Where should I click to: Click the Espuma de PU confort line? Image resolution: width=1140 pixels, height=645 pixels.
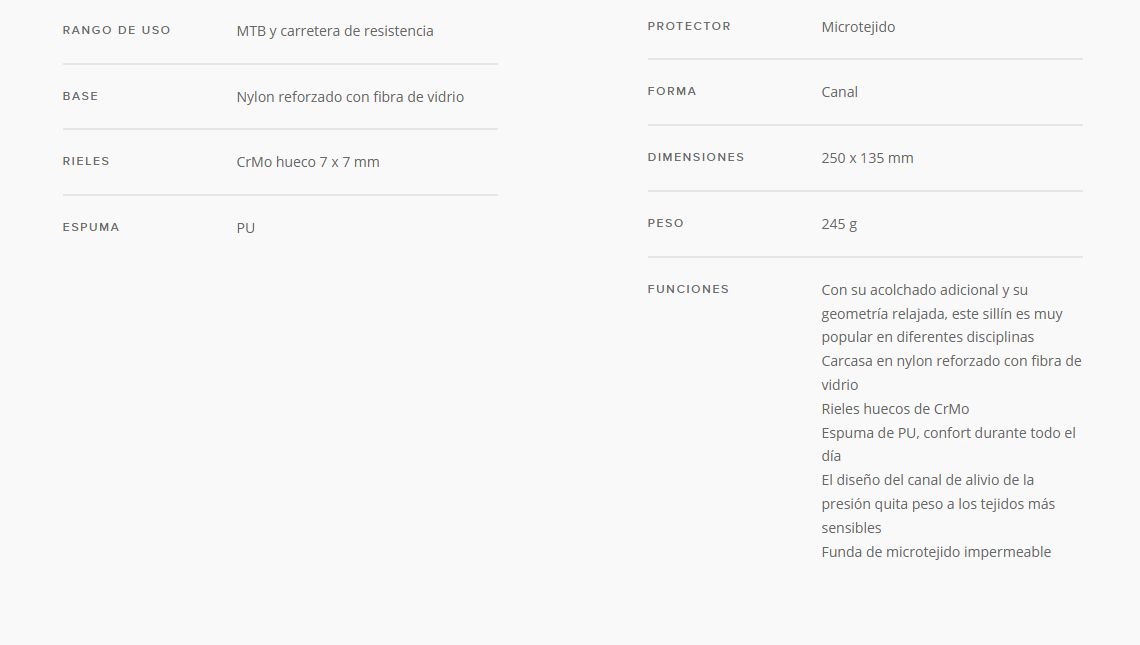(x=948, y=444)
